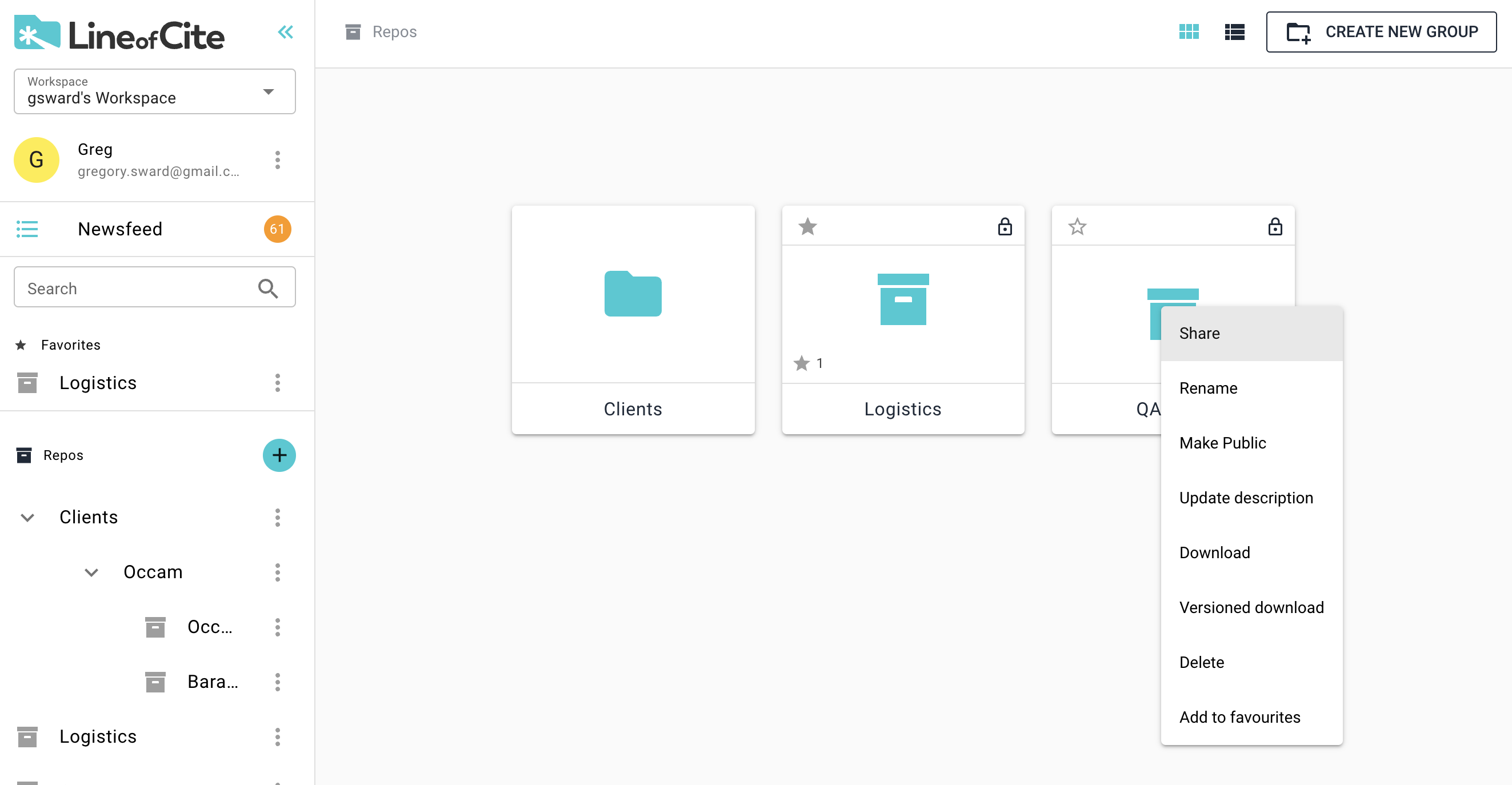Click Create New Group button
The height and width of the screenshot is (785, 1512).
click(1381, 31)
